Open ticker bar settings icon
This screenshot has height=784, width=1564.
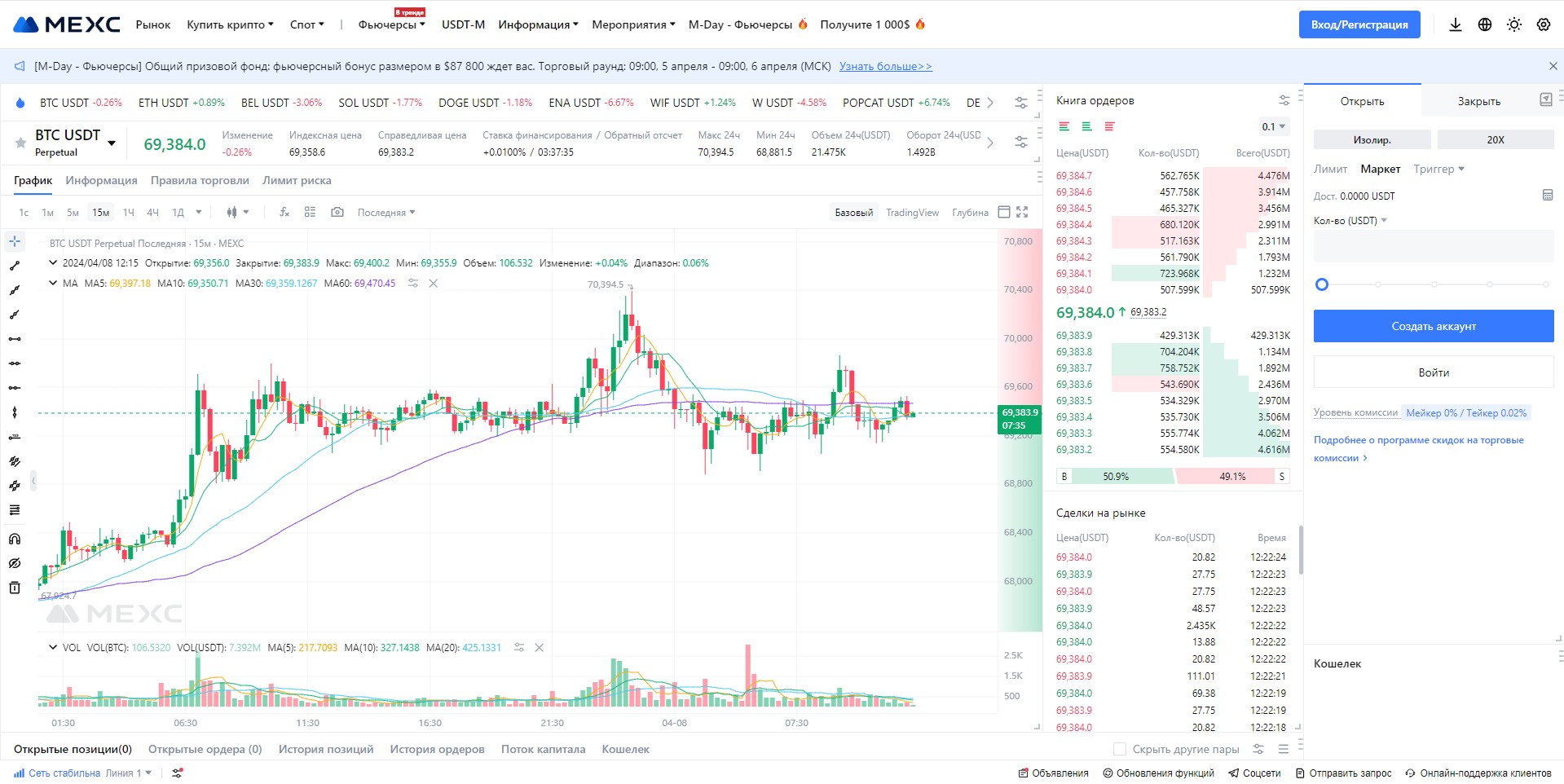pyautogui.click(x=1020, y=103)
